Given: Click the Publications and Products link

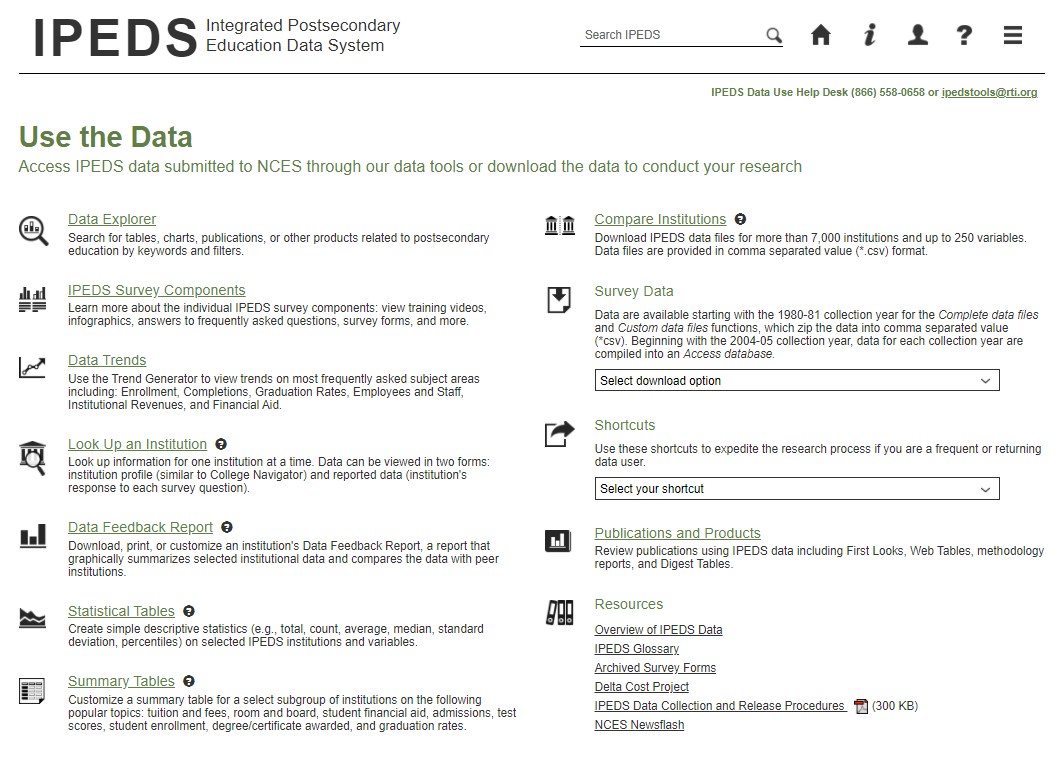Looking at the screenshot, I should pos(677,533).
